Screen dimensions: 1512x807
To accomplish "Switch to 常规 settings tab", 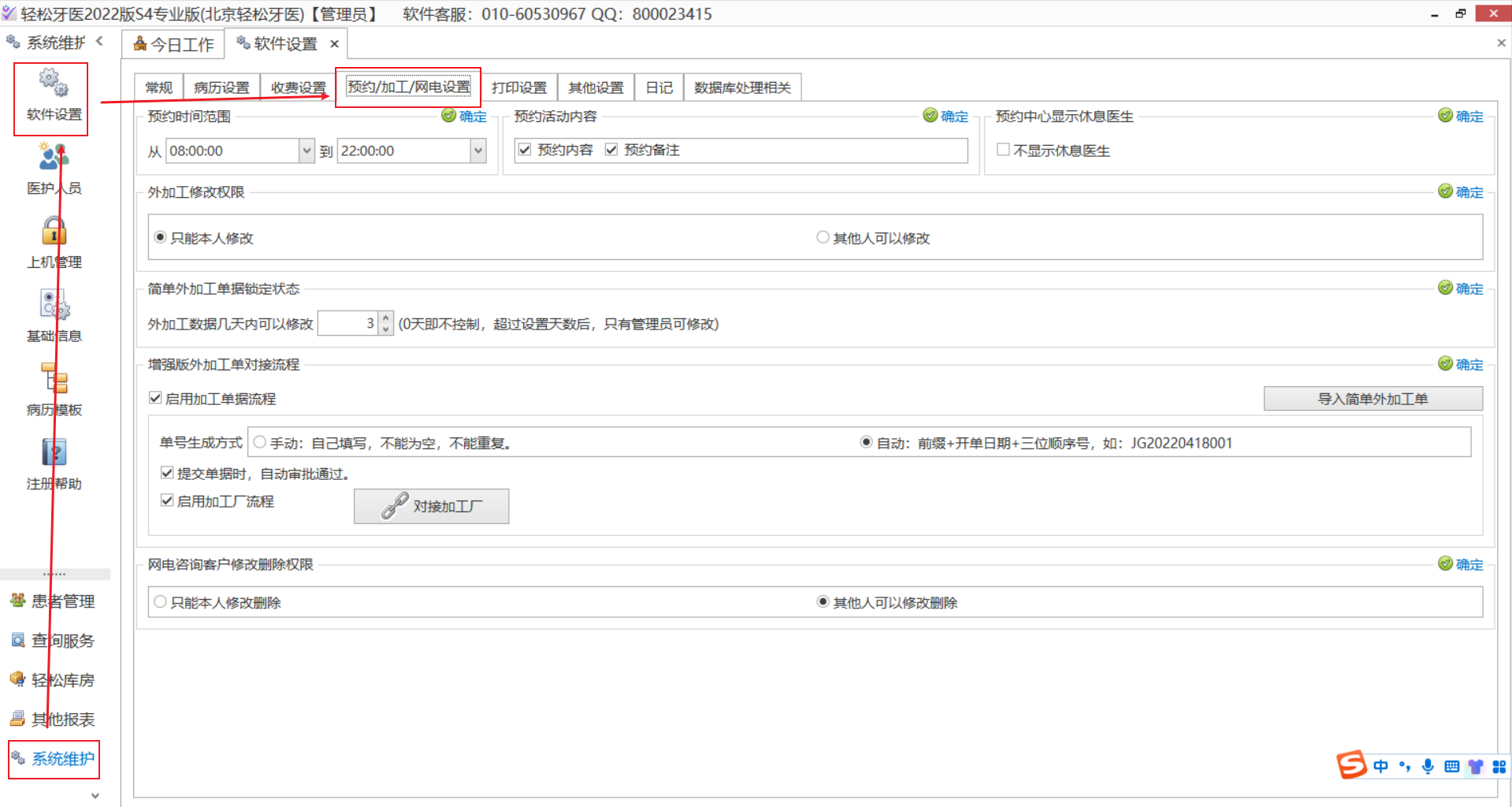I will tap(158, 87).
